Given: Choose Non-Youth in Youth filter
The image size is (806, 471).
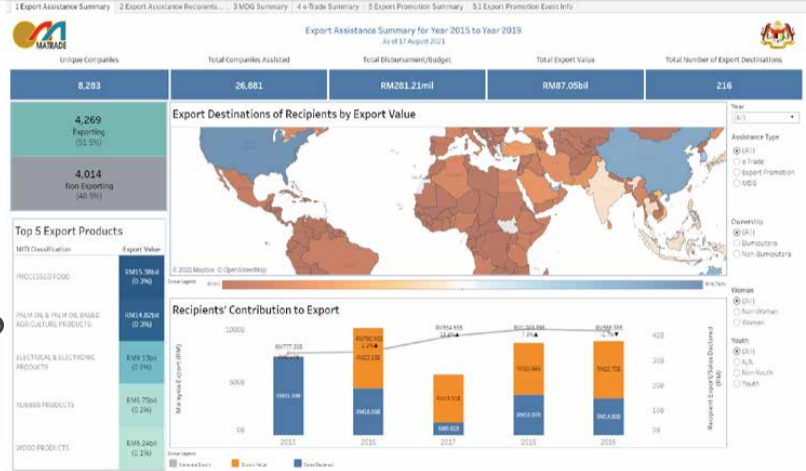Looking at the screenshot, I should tap(737, 373).
